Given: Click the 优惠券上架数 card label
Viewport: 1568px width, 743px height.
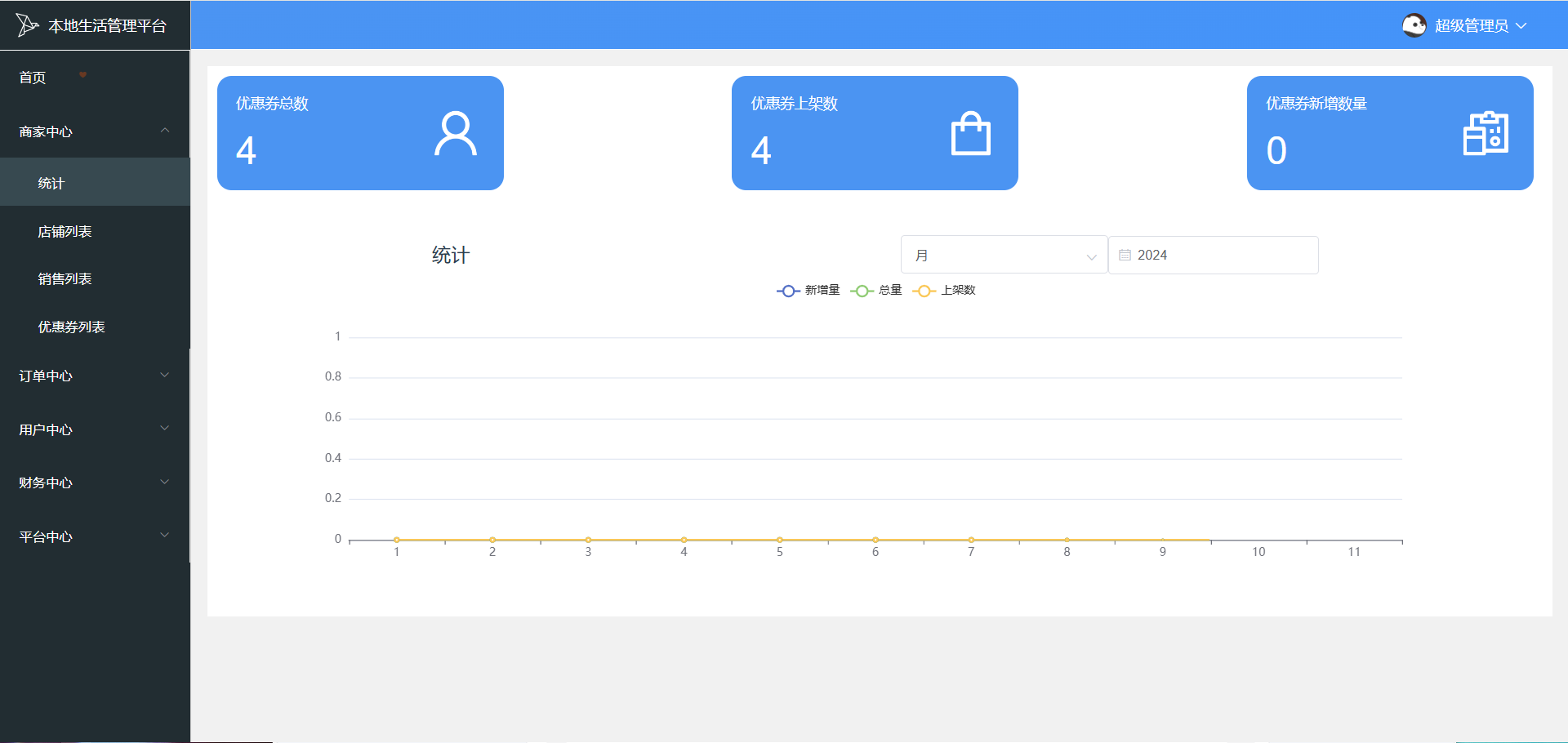Looking at the screenshot, I should (x=794, y=104).
